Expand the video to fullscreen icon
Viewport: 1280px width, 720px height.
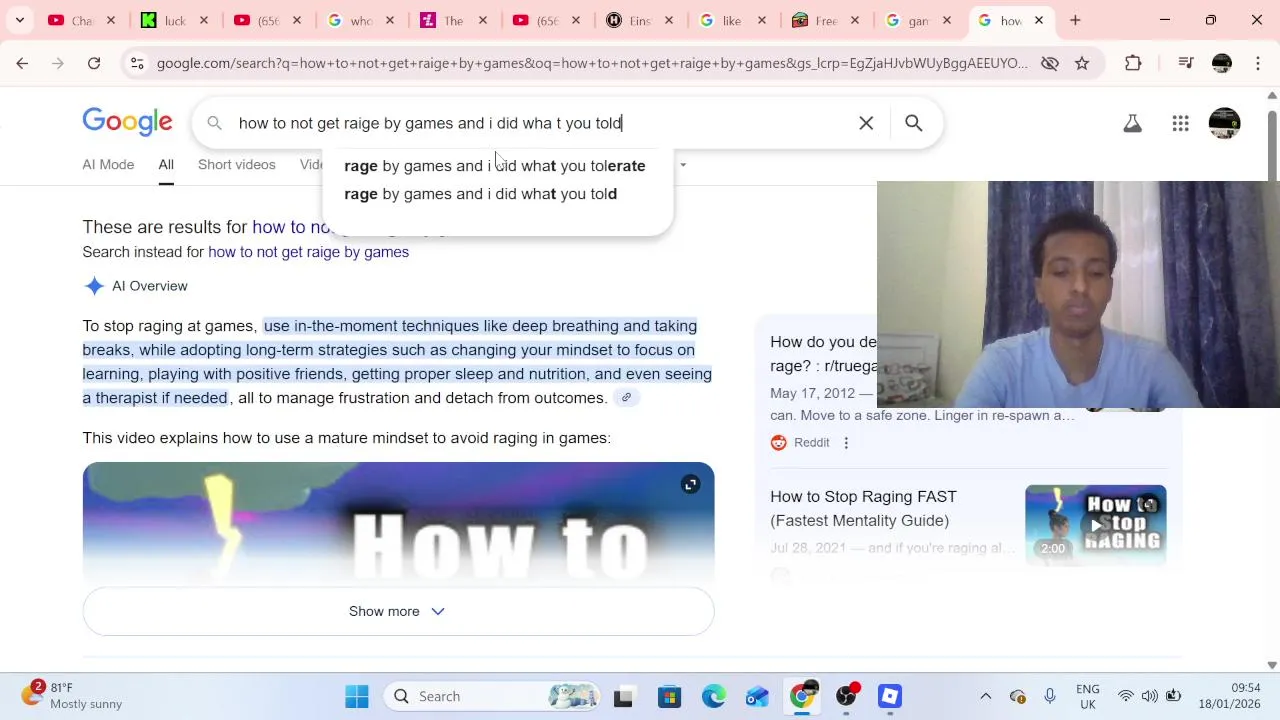point(690,485)
